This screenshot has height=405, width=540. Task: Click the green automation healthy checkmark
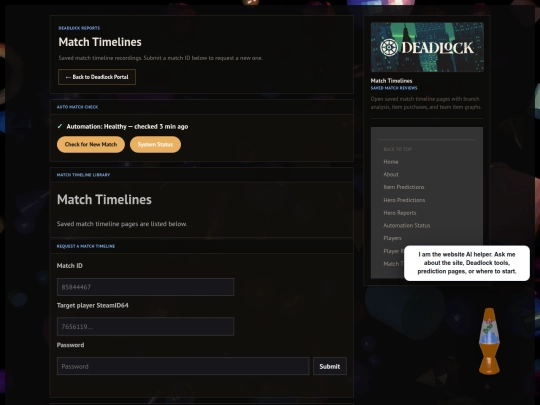(x=60, y=126)
